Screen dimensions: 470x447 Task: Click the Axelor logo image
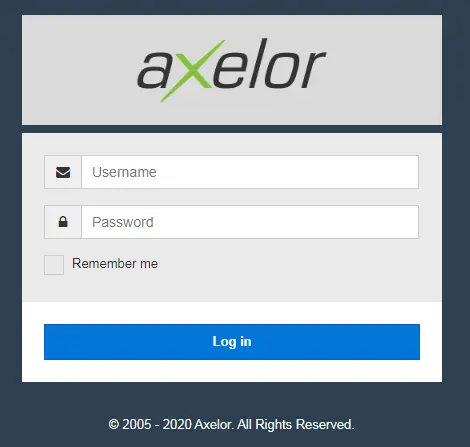(x=231, y=70)
